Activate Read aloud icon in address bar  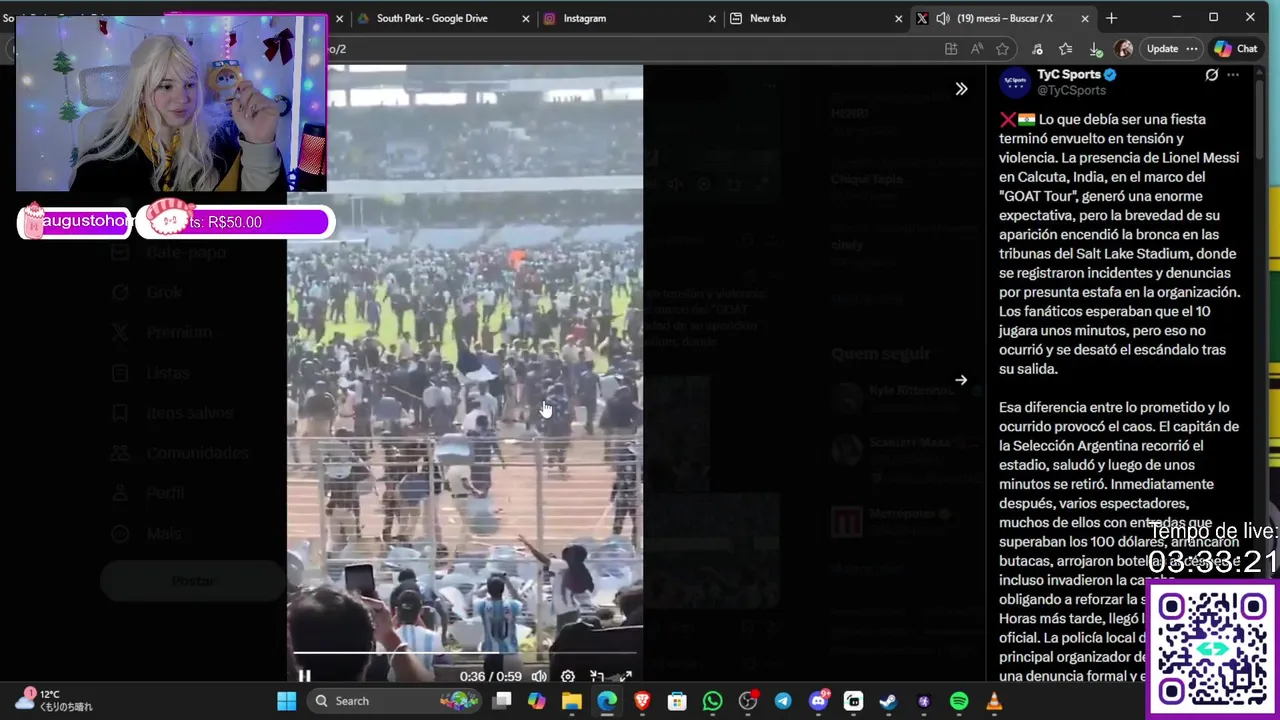click(977, 49)
